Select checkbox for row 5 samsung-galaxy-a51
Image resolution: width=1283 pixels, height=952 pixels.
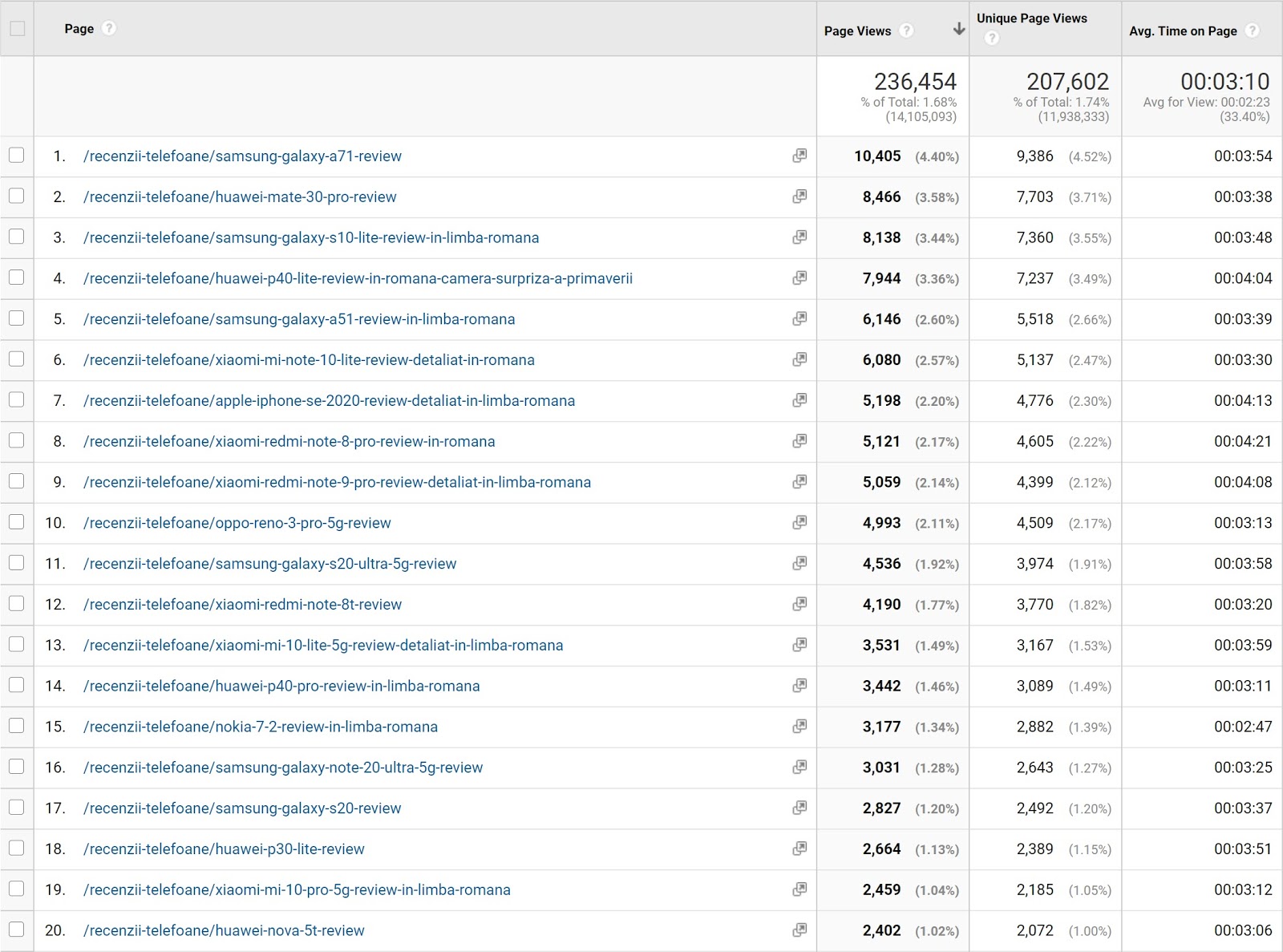[x=17, y=318]
